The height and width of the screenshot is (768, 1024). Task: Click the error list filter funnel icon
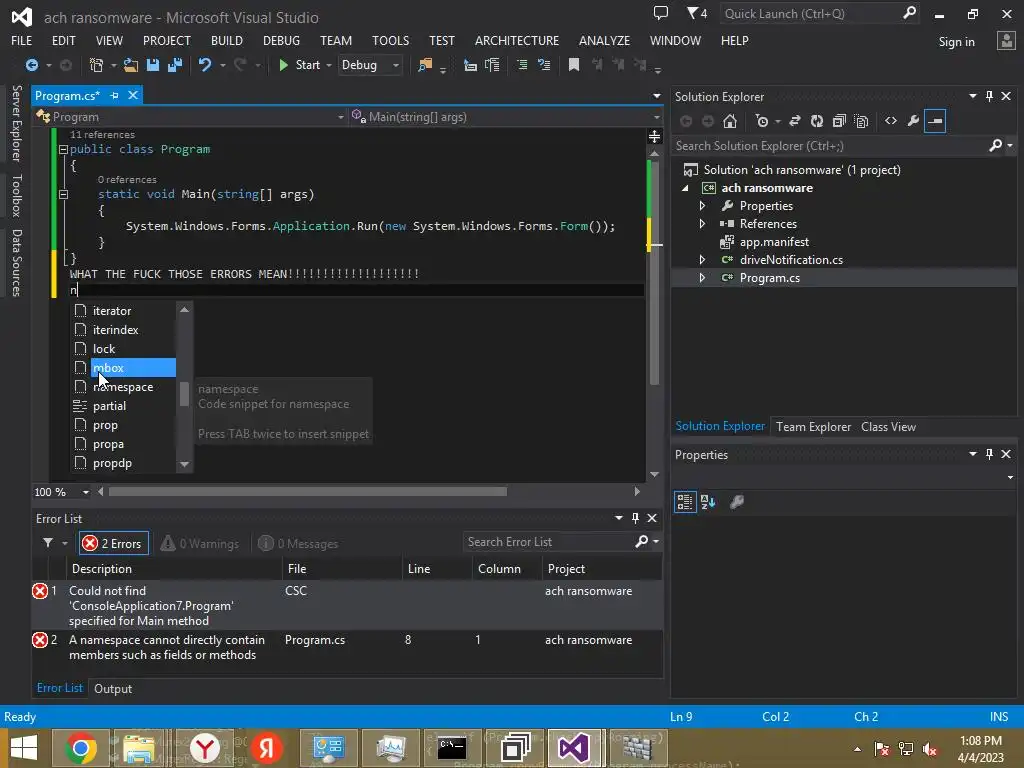tap(48, 543)
